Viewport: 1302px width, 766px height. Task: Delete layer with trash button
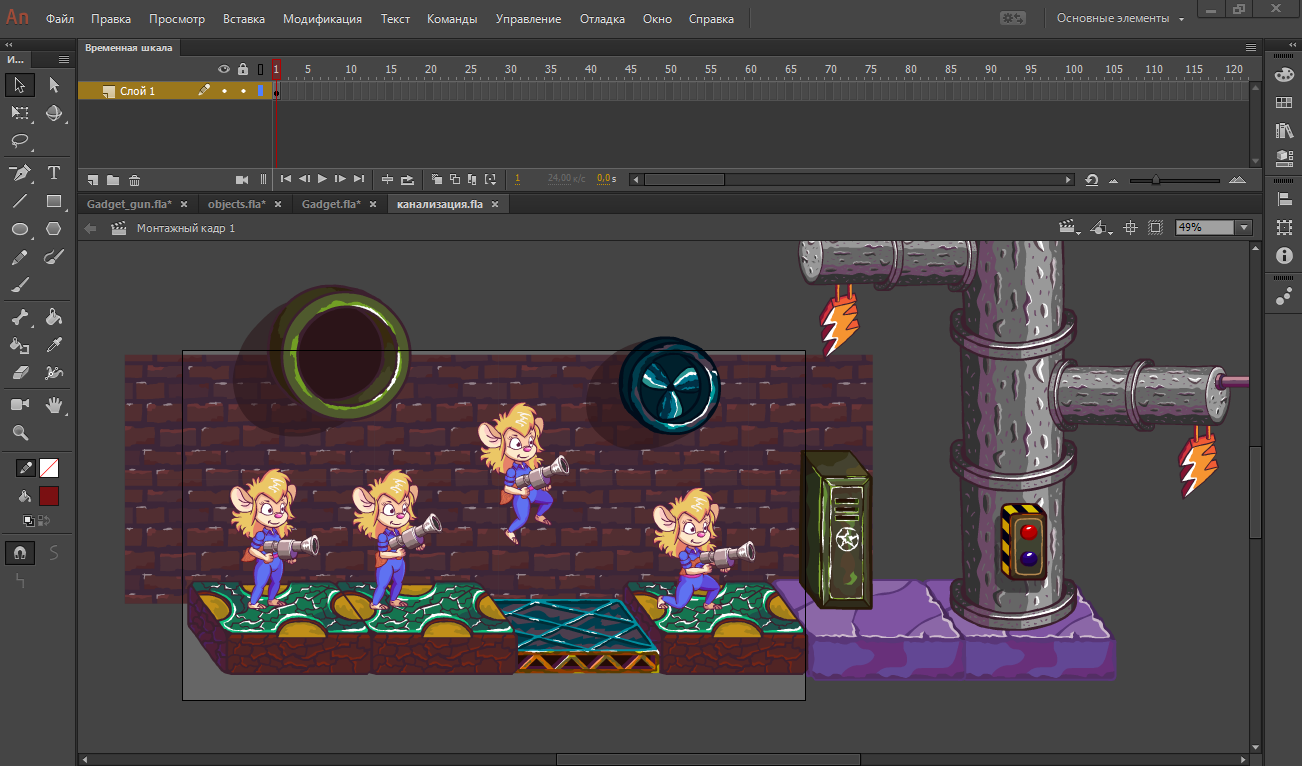[x=135, y=180]
